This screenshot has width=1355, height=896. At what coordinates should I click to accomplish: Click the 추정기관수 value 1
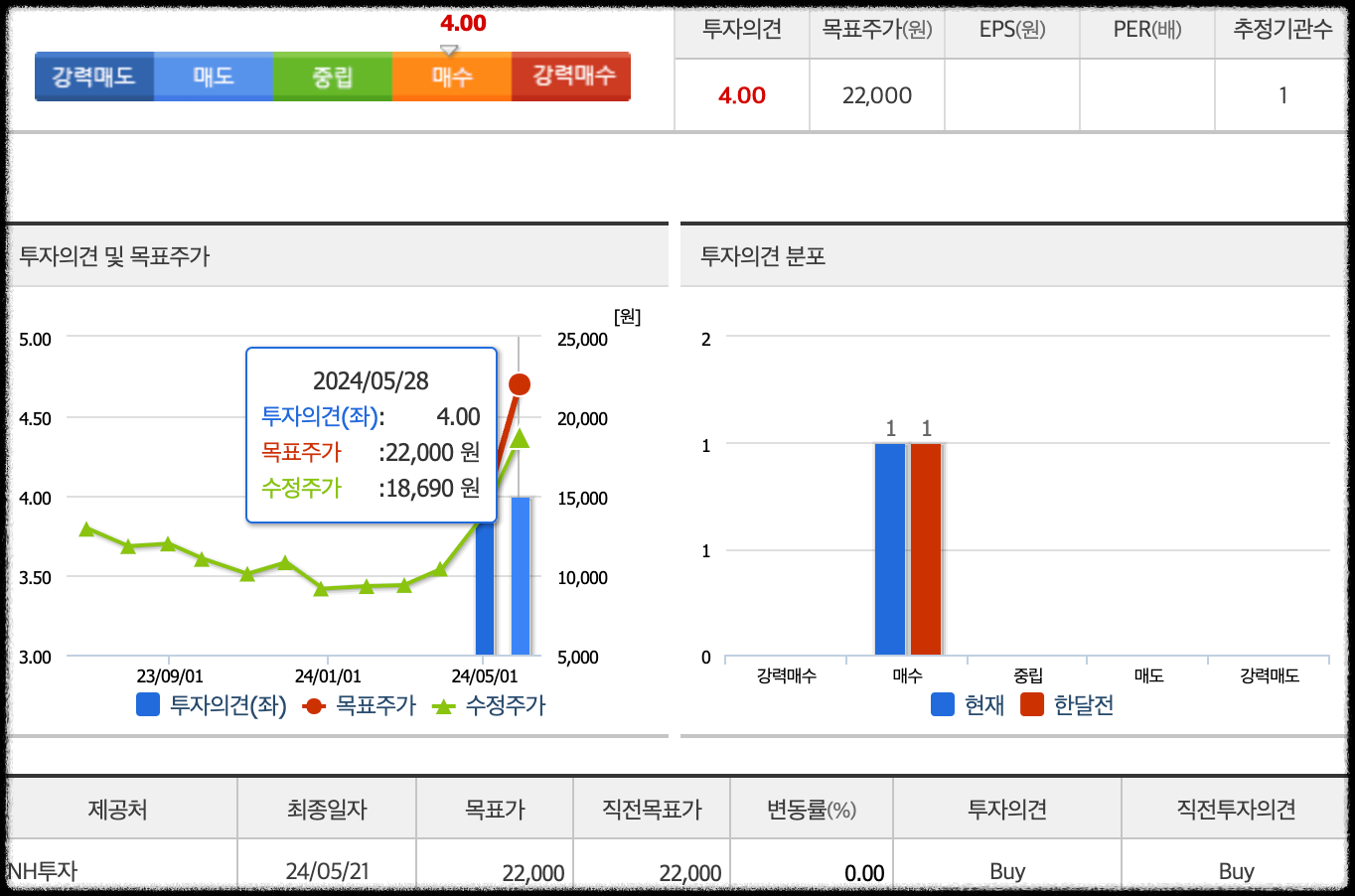(1282, 95)
